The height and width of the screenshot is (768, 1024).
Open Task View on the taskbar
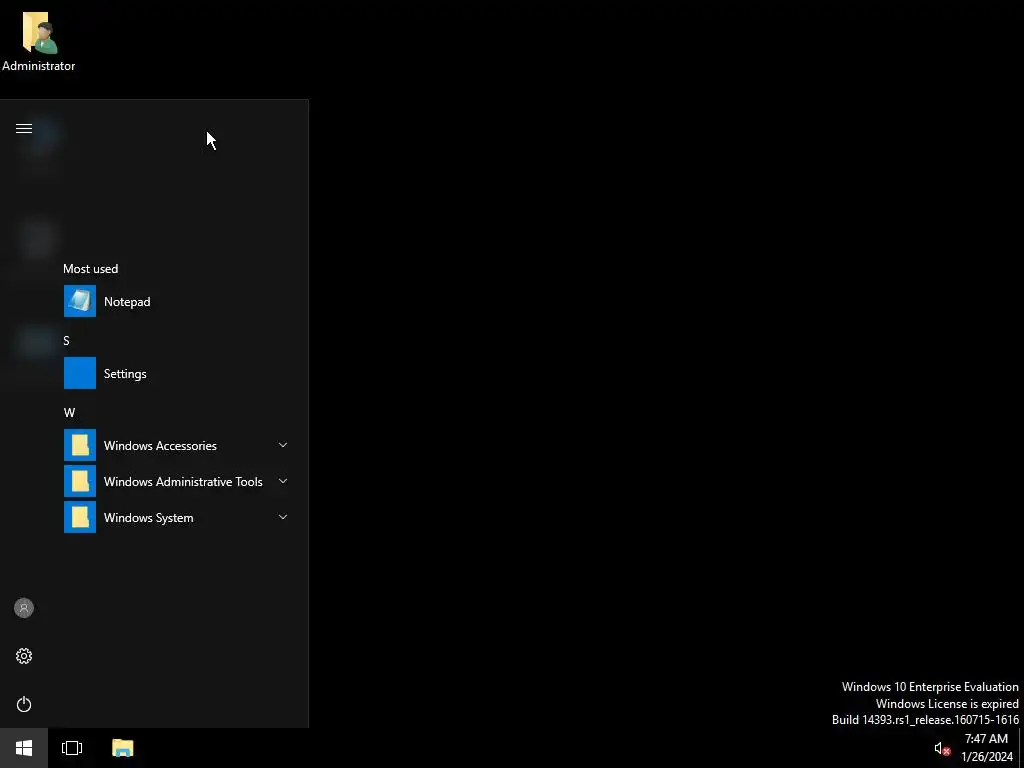72,748
